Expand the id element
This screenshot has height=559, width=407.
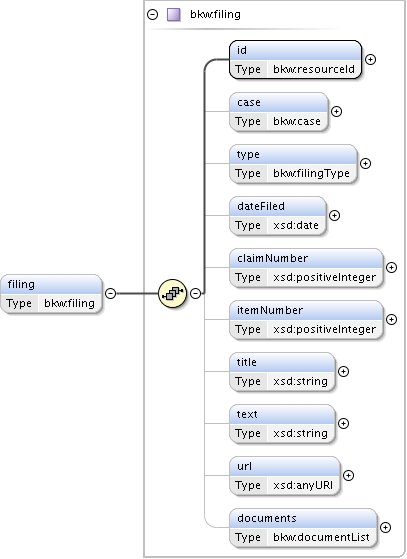(371, 60)
